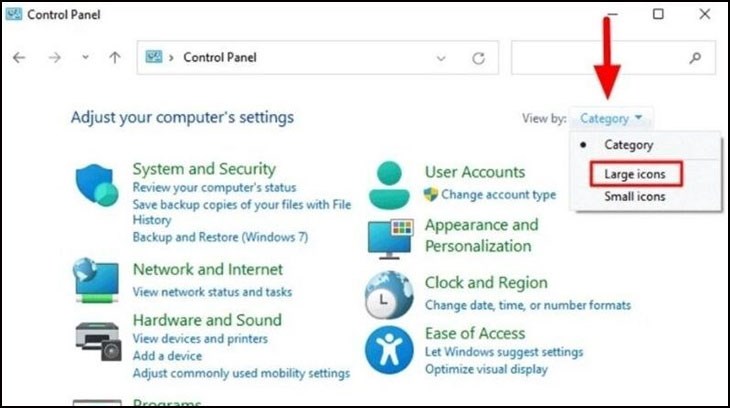
Task: Click the Clock and Region globe icon
Action: [389, 295]
